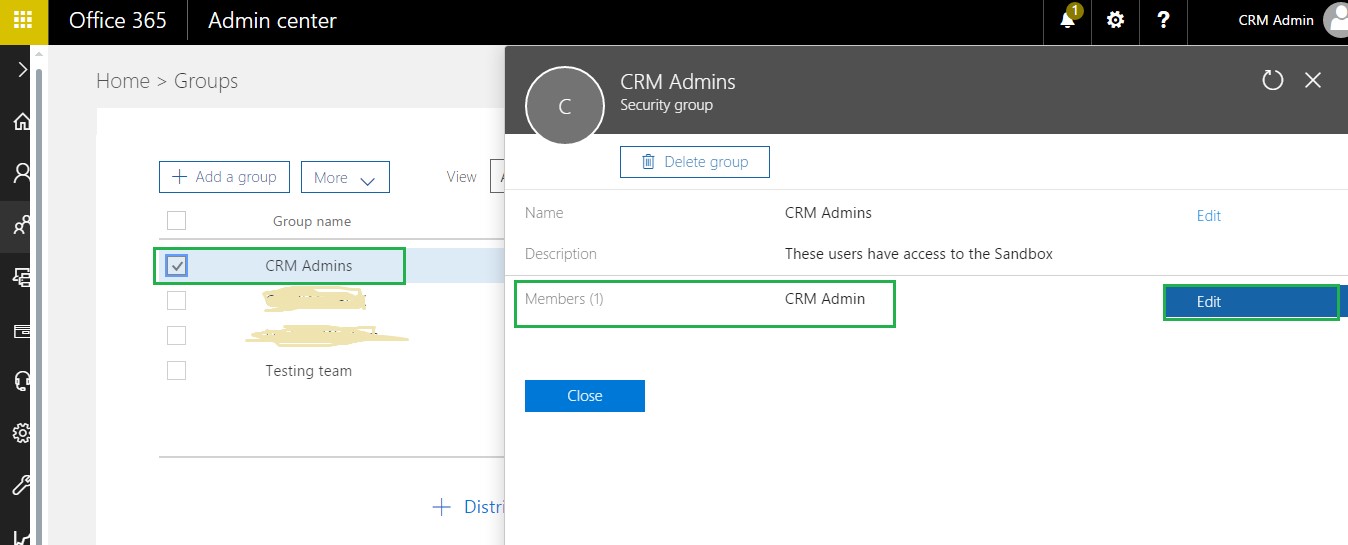Viewport: 1348px width, 545px height.
Task: Open settings gear in top bar
Action: click(1115, 20)
